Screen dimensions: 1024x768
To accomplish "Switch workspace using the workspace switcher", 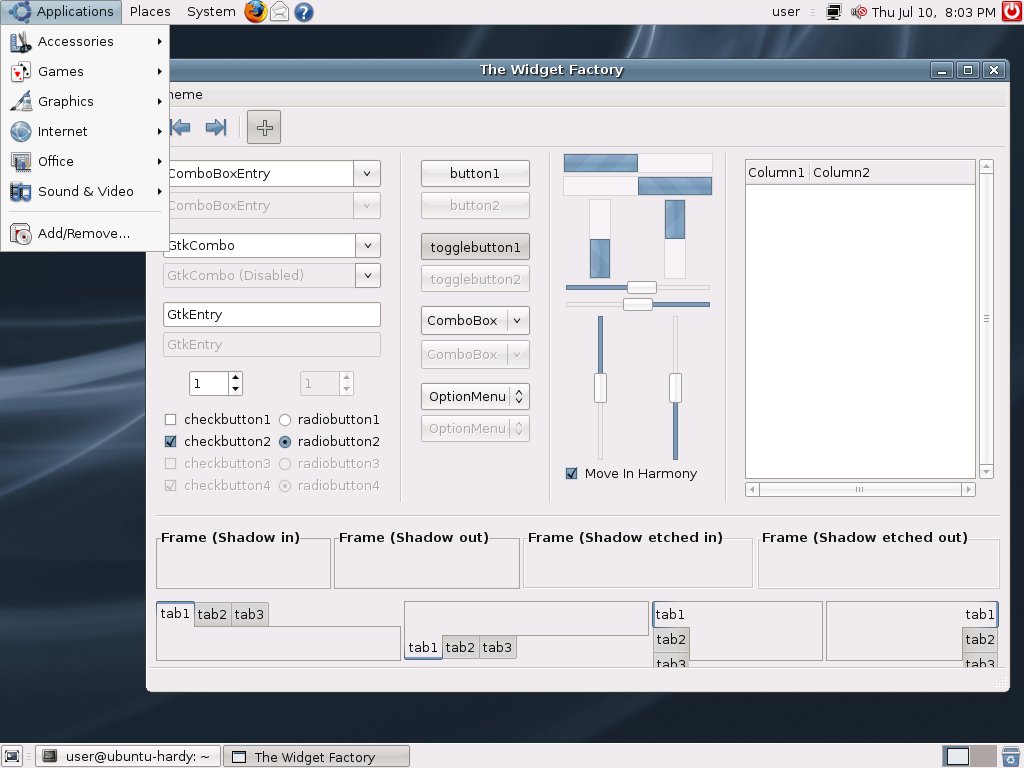I will 969,756.
